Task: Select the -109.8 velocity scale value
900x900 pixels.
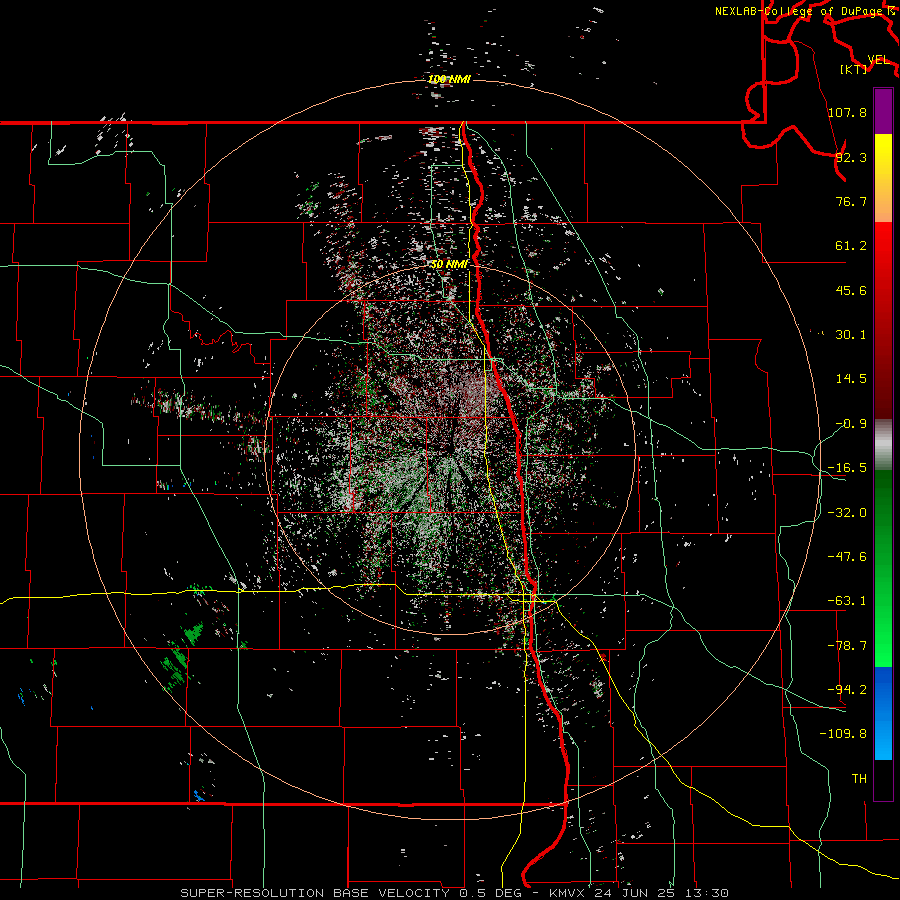Action: click(x=843, y=734)
